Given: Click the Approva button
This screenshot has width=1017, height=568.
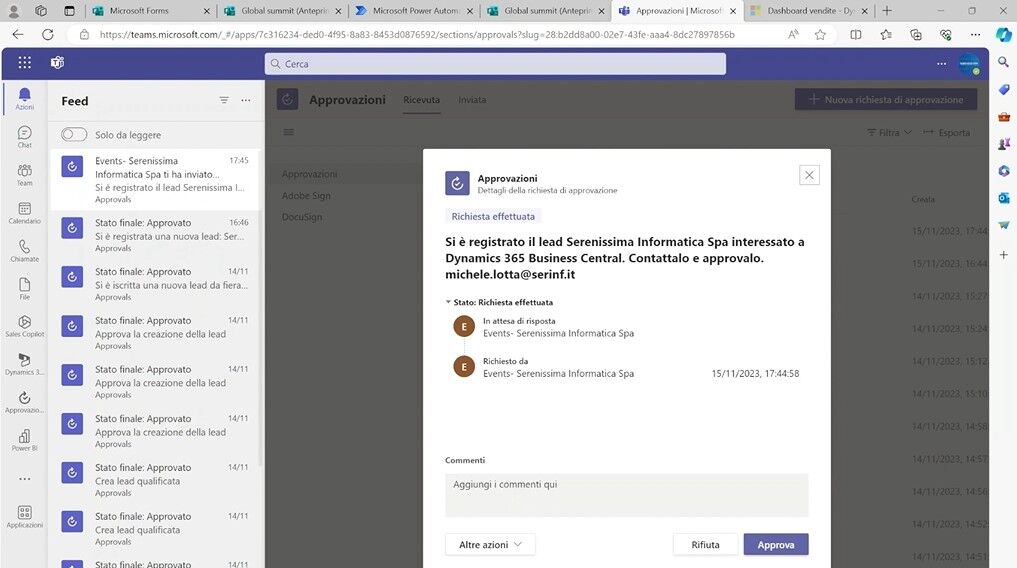Looking at the screenshot, I should coord(775,544).
